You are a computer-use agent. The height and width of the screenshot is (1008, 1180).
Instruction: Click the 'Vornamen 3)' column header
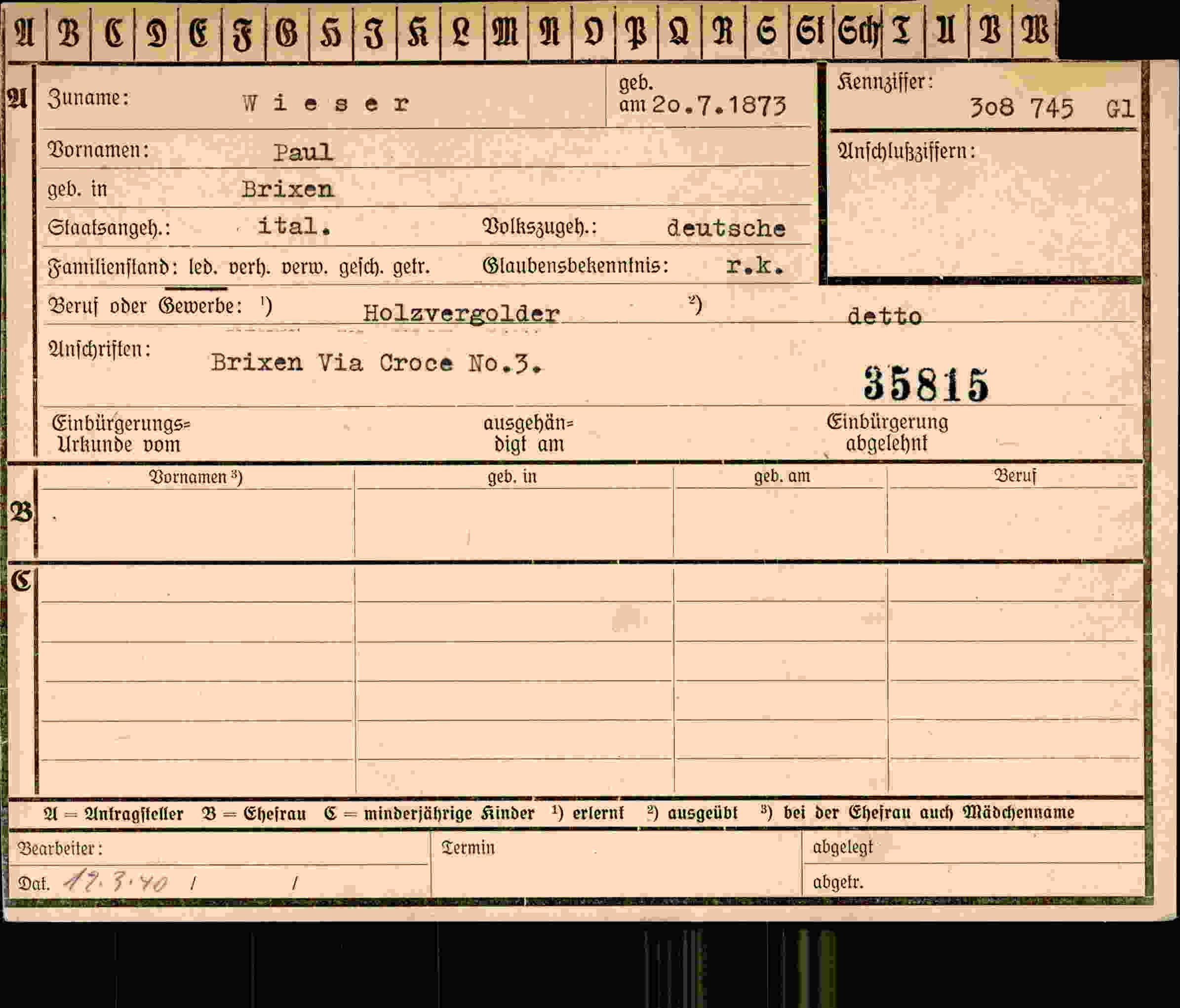click(196, 477)
